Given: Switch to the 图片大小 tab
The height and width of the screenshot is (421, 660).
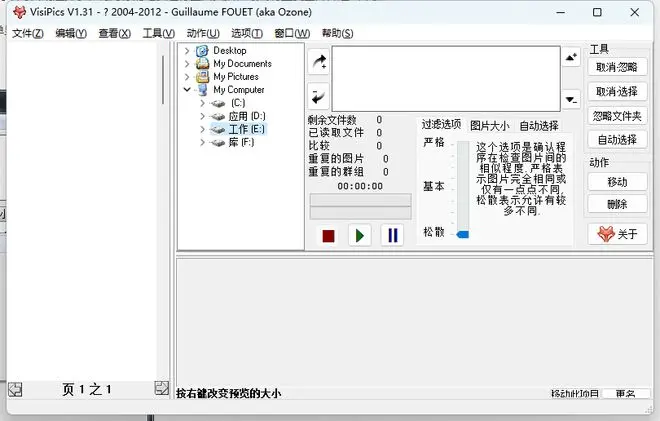Looking at the screenshot, I should (489, 126).
